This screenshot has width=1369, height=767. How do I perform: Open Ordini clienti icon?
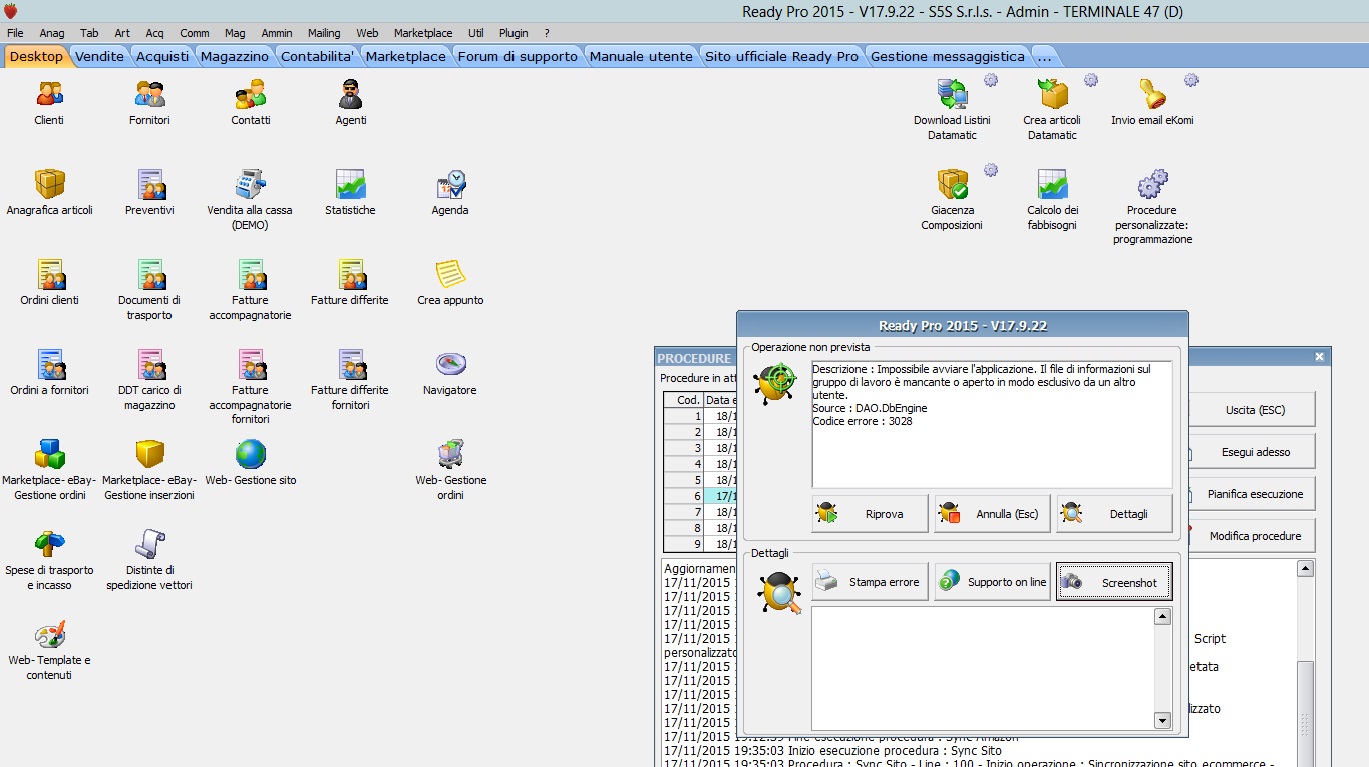[49, 275]
